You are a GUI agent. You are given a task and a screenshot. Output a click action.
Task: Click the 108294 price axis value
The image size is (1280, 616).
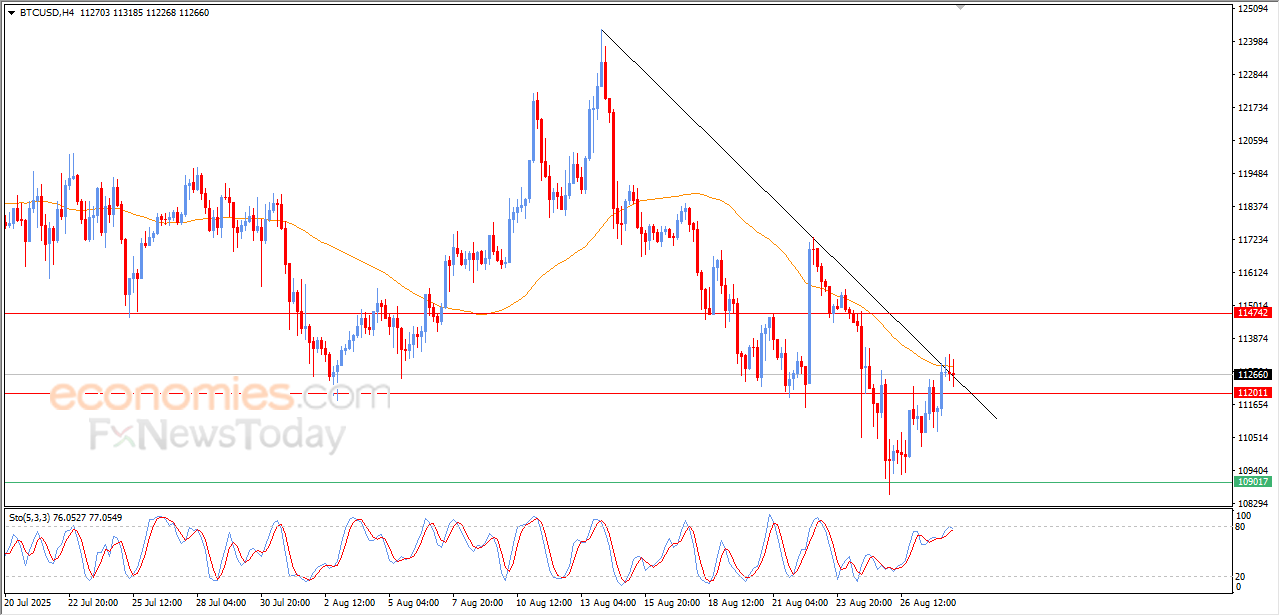click(1253, 504)
